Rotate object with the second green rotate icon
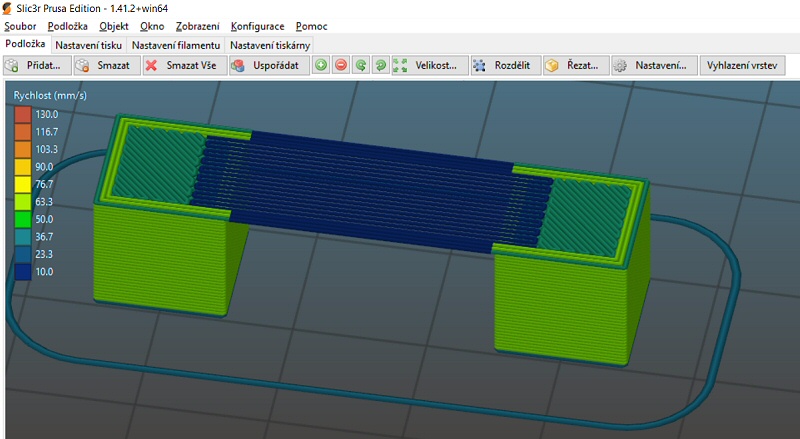This screenshot has width=800, height=439. 379,65
